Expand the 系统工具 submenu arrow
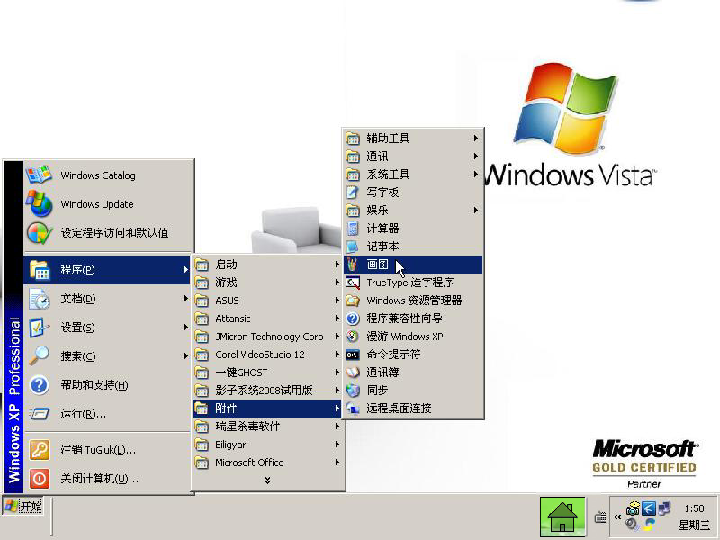 click(x=476, y=174)
